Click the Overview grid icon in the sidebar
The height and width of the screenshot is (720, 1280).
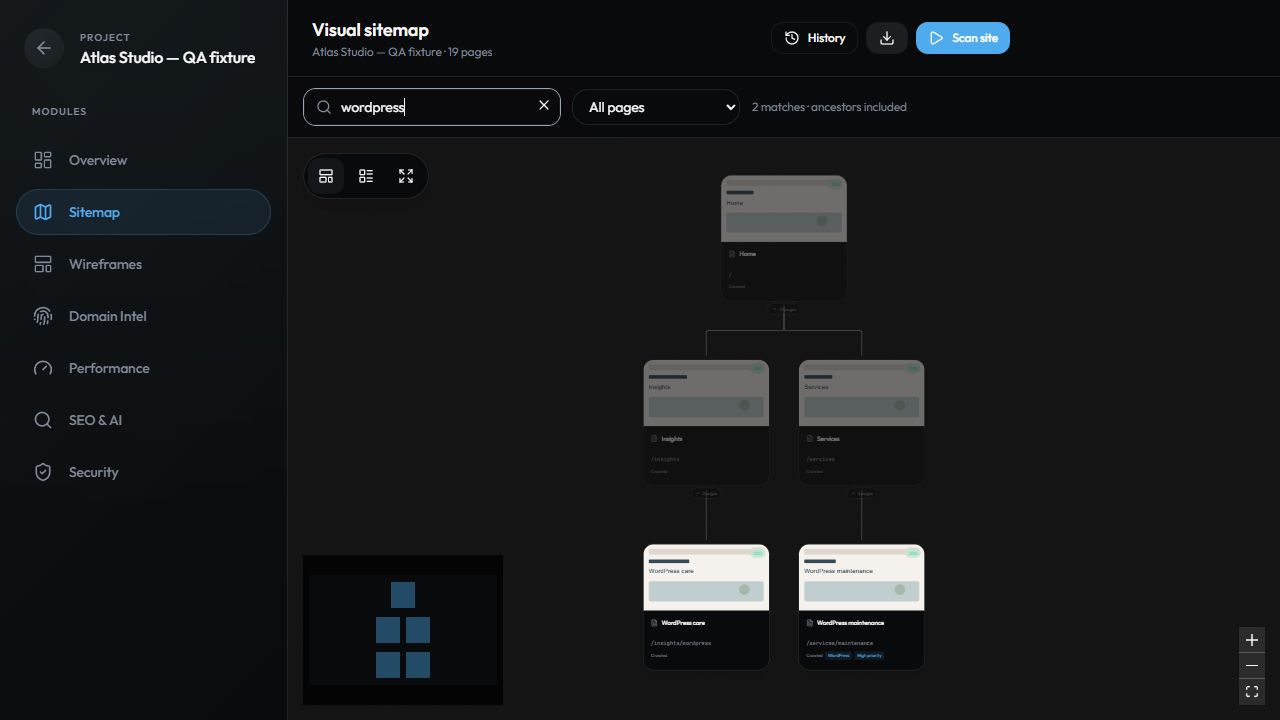tap(43, 160)
